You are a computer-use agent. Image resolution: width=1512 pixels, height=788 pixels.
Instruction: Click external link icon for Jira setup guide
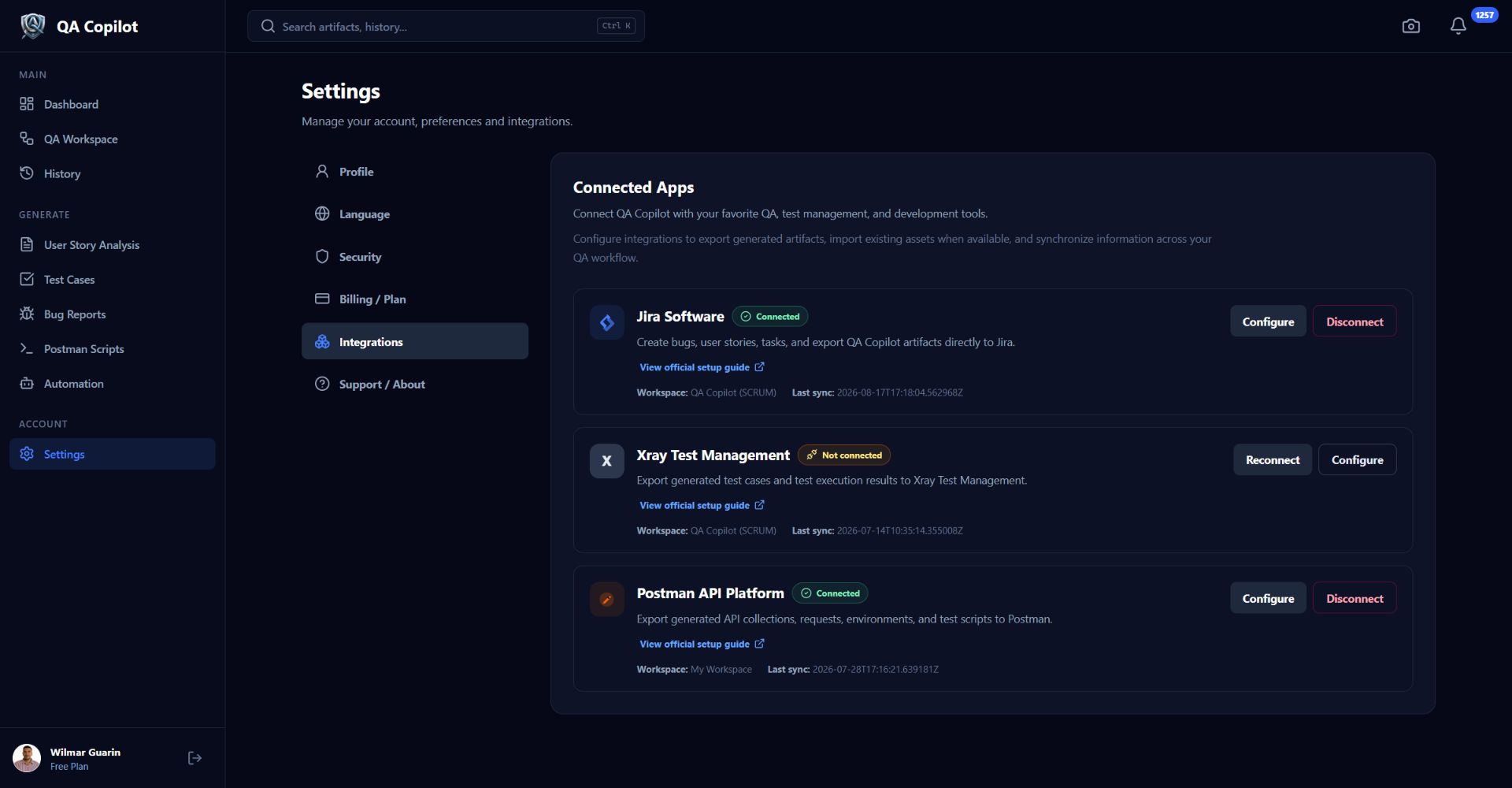(759, 366)
